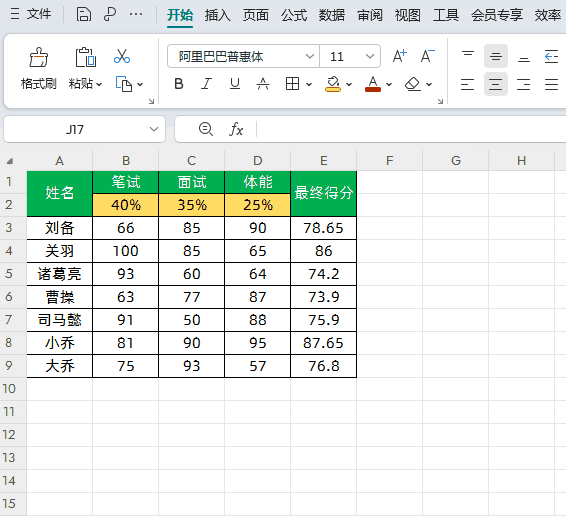The width and height of the screenshot is (566, 516).
Task: Expand the fill color dropdown arrow
Action: pyautogui.click(x=349, y=84)
